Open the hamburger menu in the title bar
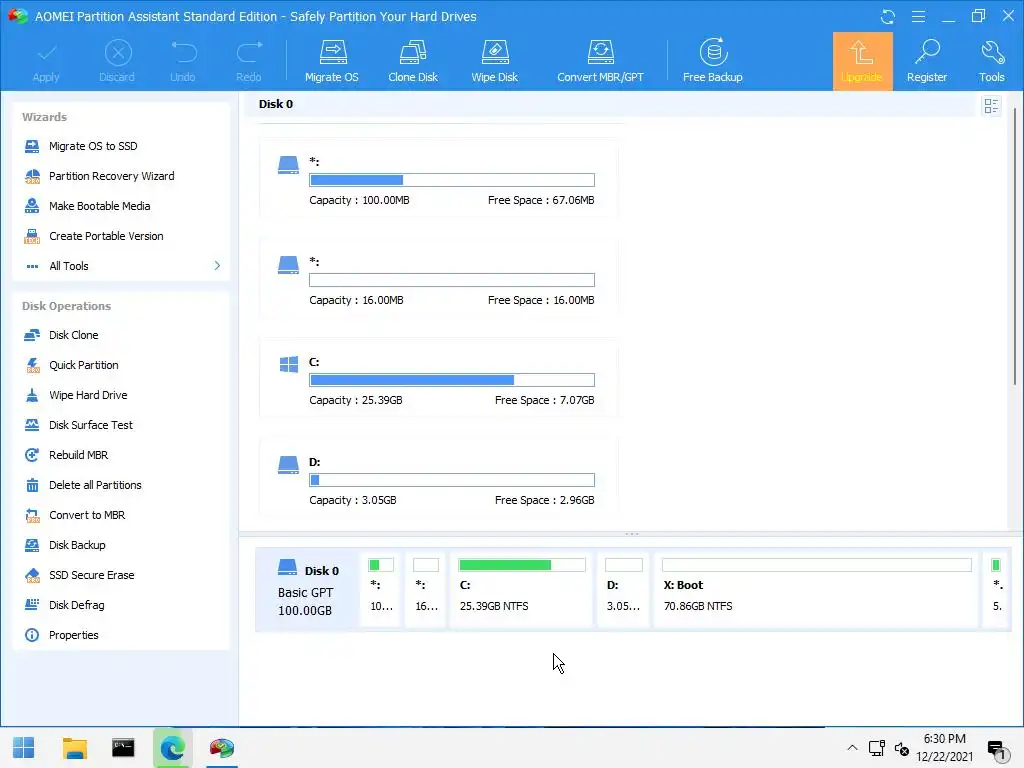 (x=918, y=16)
